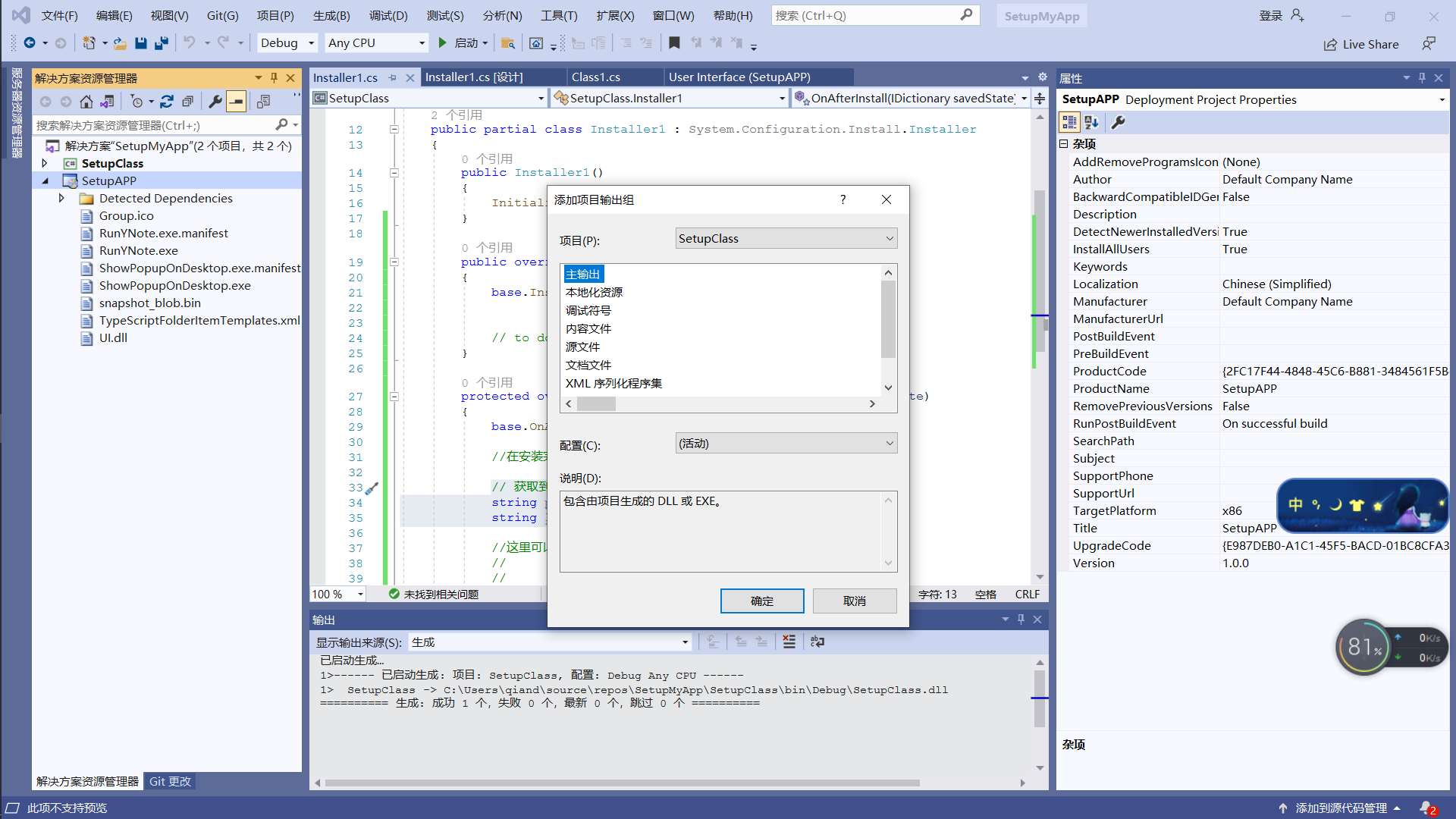This screenshot has height=819, width=1456.
Task: Click the Sync/Refresh icon in Solution Explorer
Action: pyautogui.click(x=167, y=102)
